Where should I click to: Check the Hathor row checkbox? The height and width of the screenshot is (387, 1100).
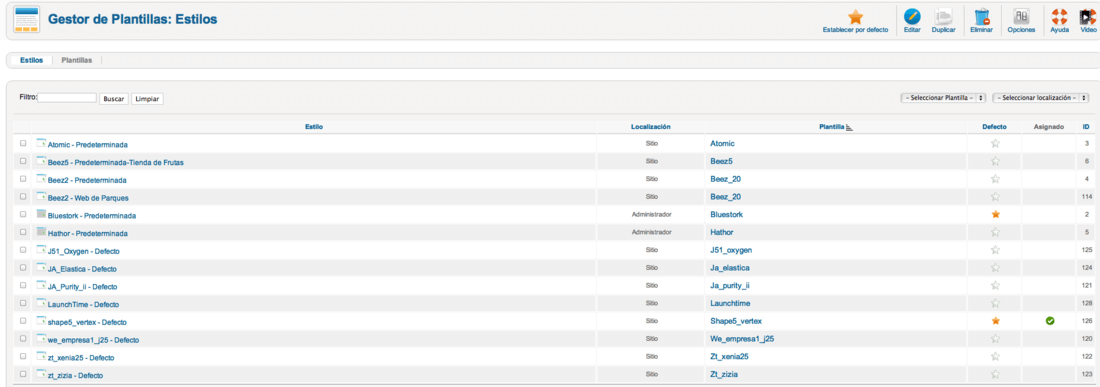(23, 232)
